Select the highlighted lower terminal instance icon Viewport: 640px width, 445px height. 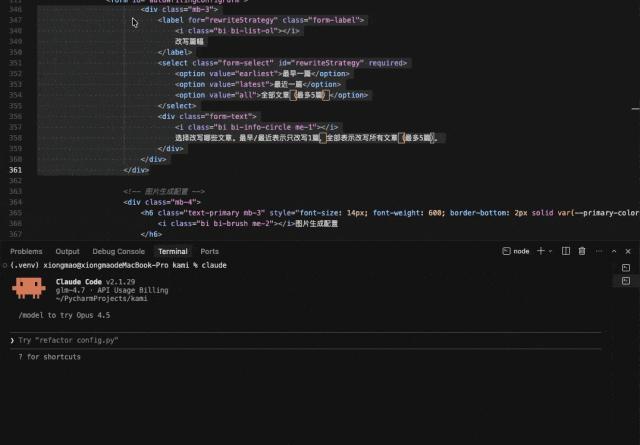(626, 281)
